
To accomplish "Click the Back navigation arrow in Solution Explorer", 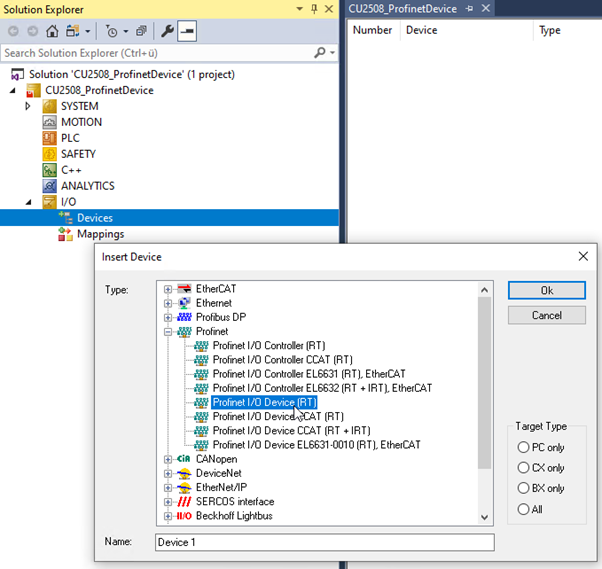I will click(x=13, y=31).
